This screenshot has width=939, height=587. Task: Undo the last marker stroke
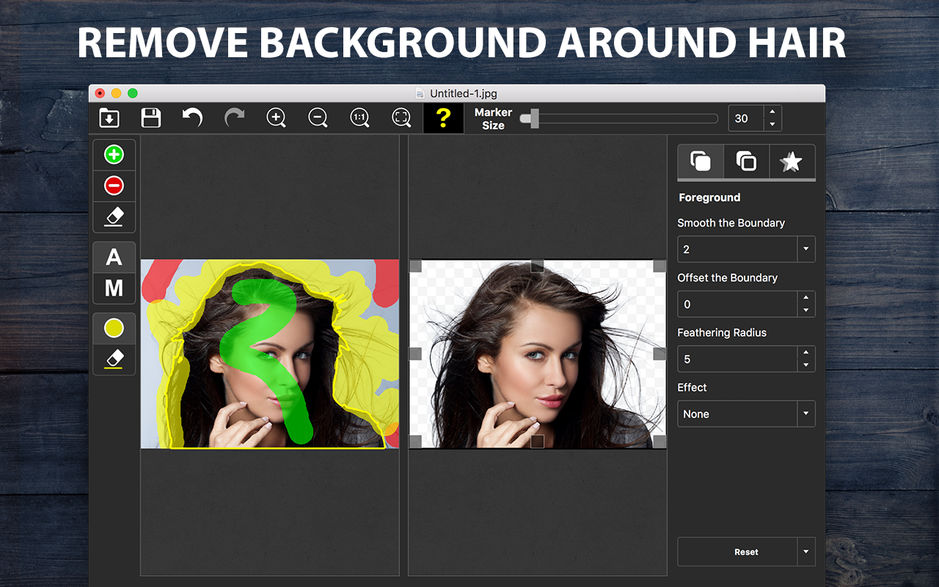[193, 118]
